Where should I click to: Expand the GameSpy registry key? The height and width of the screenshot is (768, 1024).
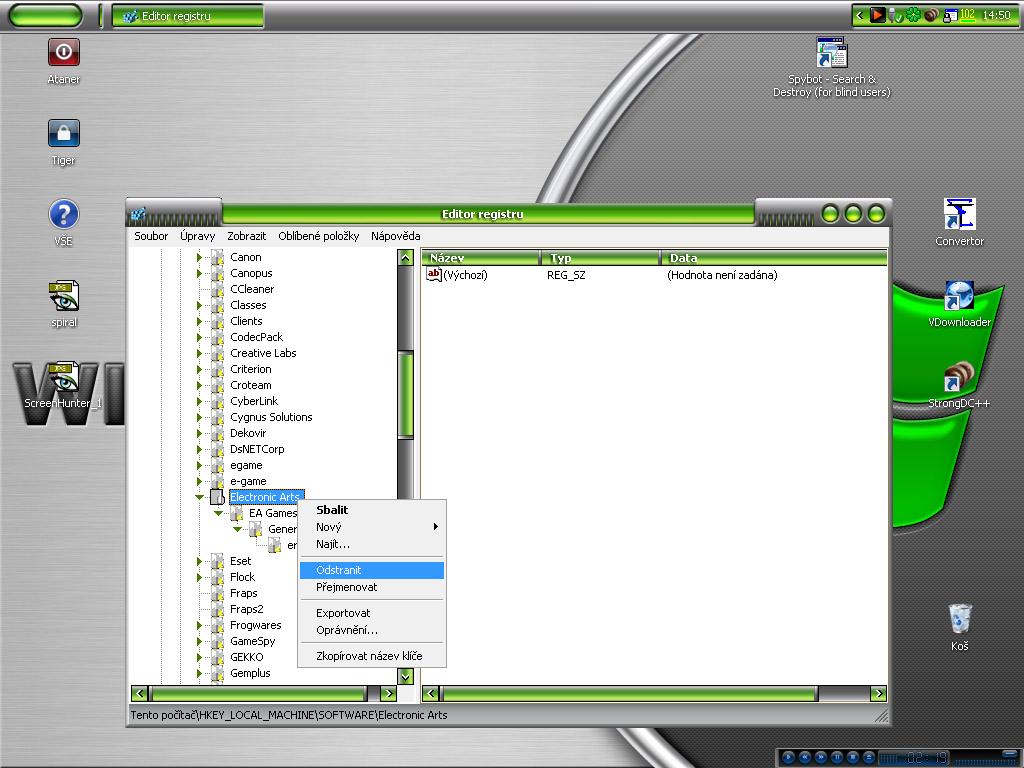coord(200,641)
